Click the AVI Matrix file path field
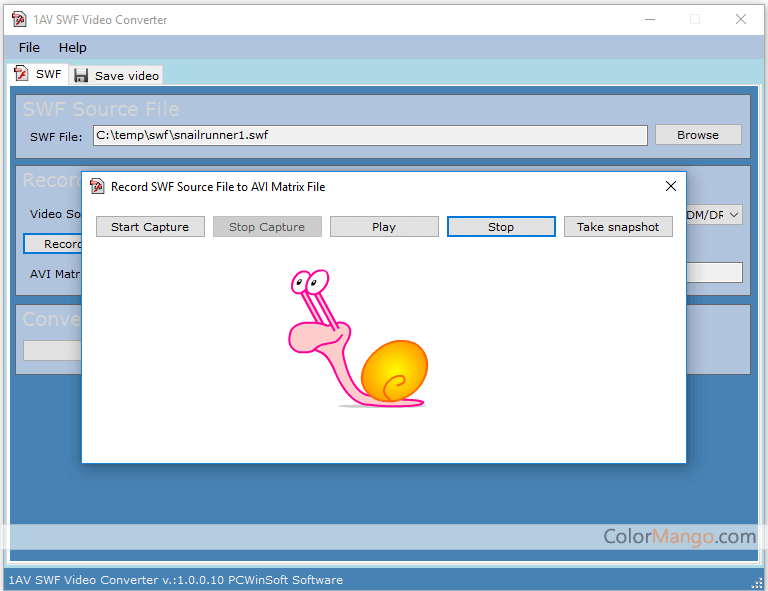The image size is (768, 591). point(714,273)
